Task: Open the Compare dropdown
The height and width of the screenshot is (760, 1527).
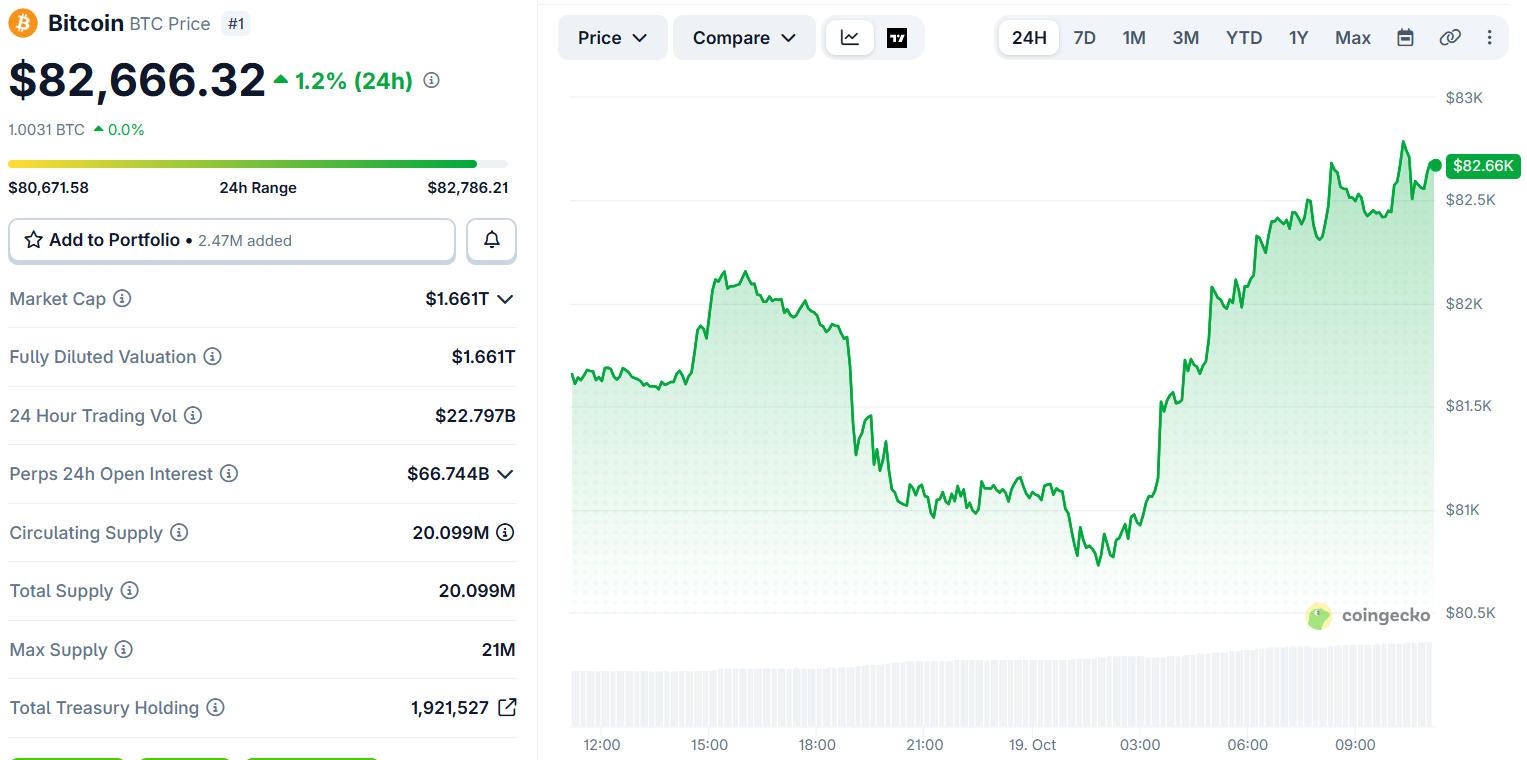Action: coord(744,38)
